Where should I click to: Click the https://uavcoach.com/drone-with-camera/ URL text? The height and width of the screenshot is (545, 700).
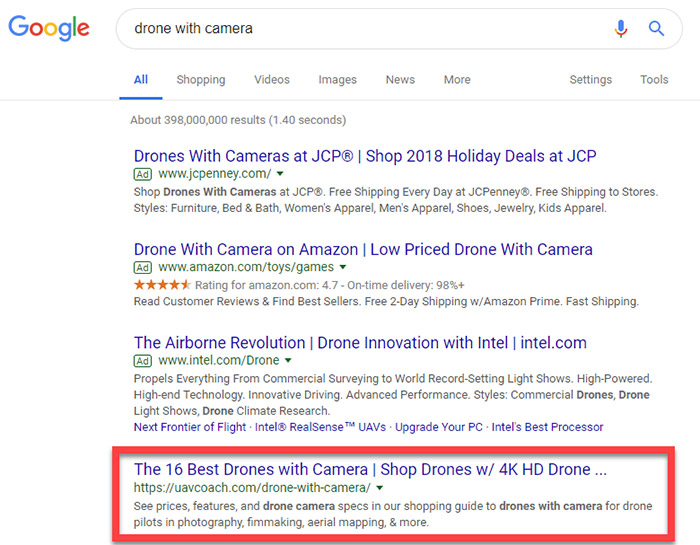252,488
